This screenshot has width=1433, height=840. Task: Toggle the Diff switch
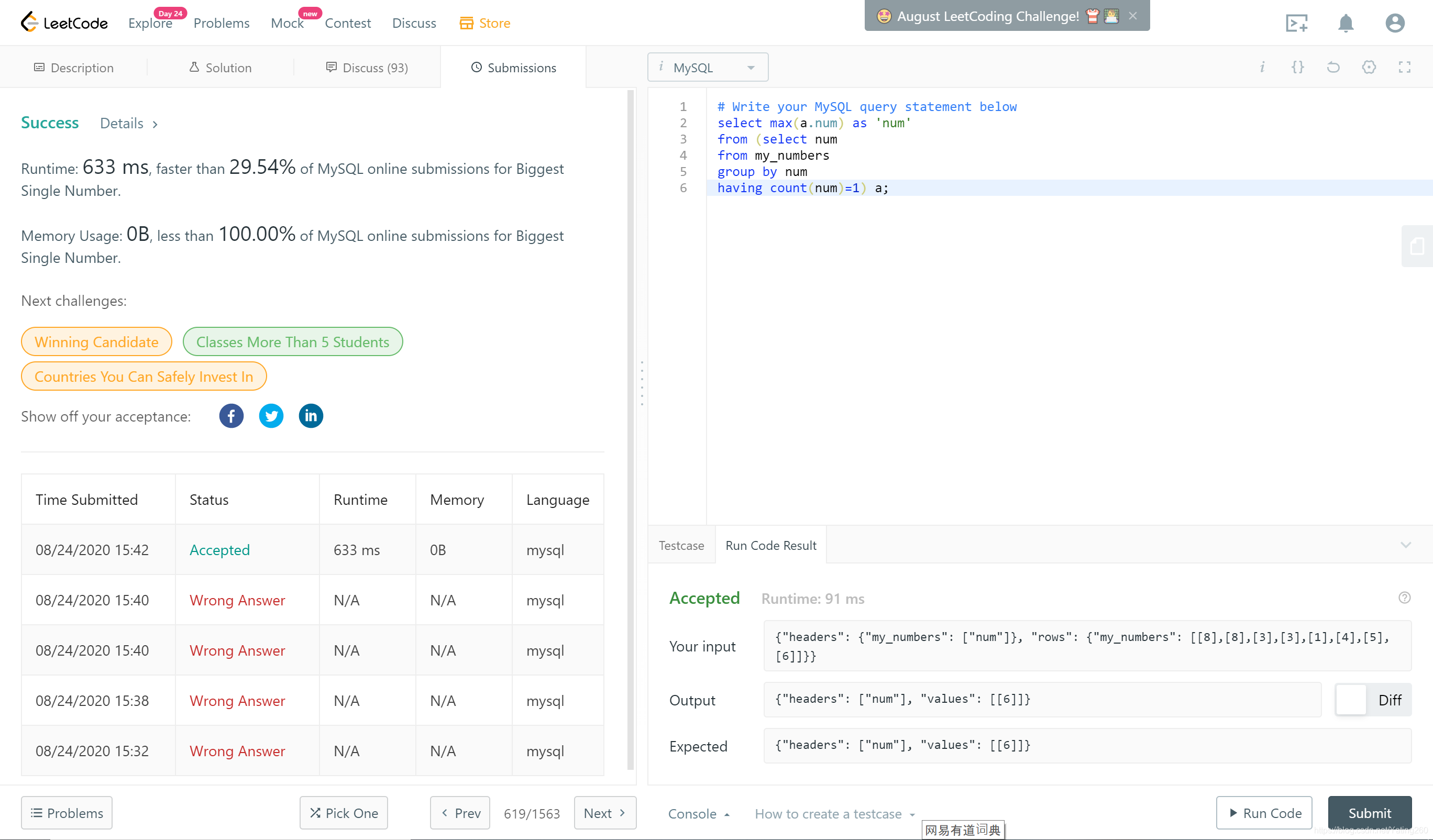coord(1351,700)
